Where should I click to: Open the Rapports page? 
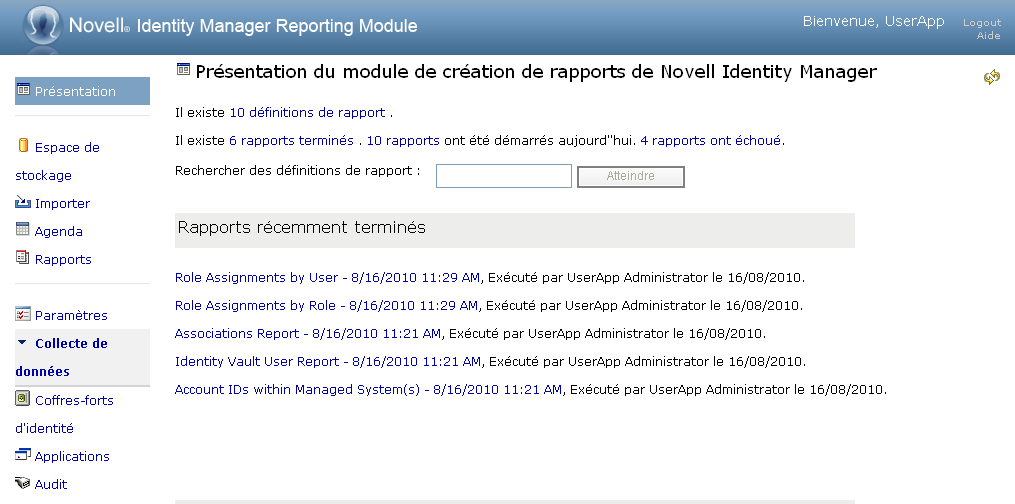coord(63,259)
